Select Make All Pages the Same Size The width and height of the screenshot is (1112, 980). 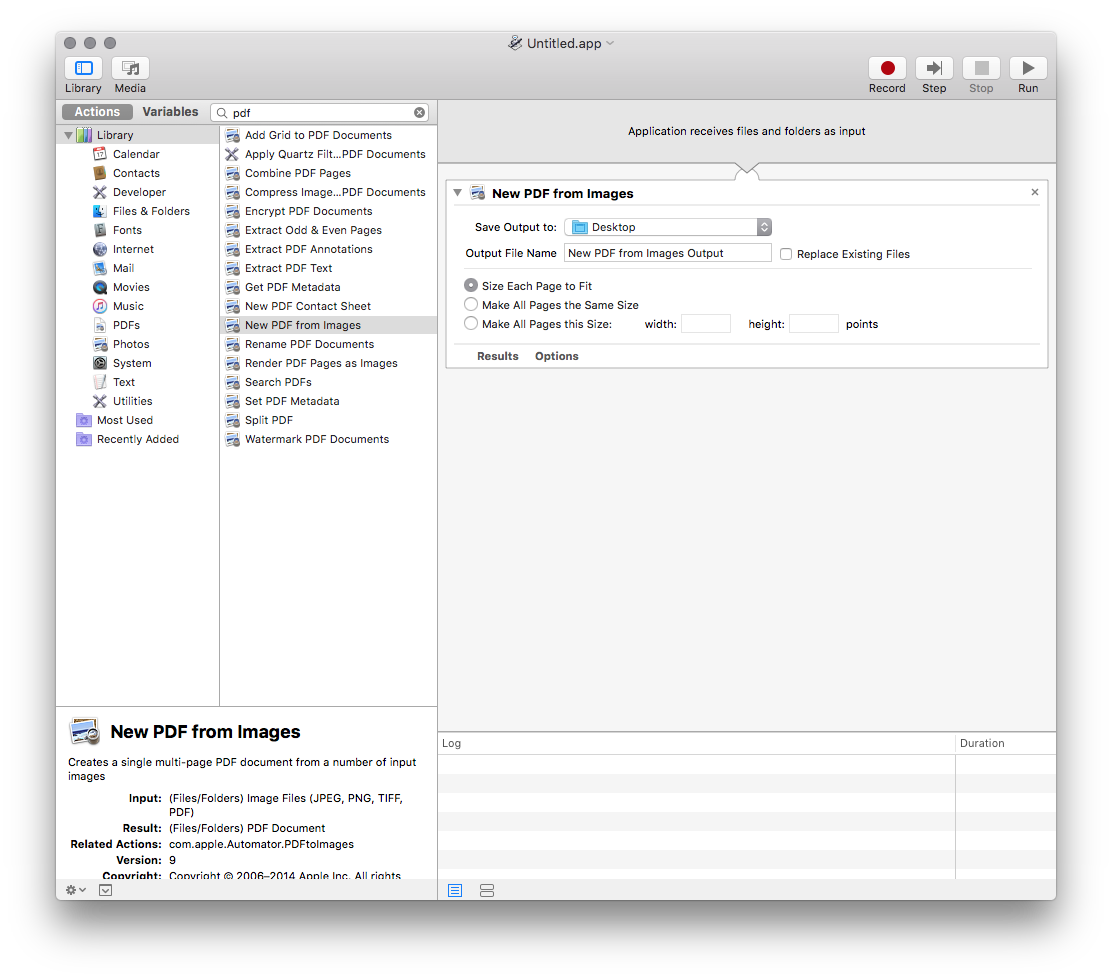471,304
